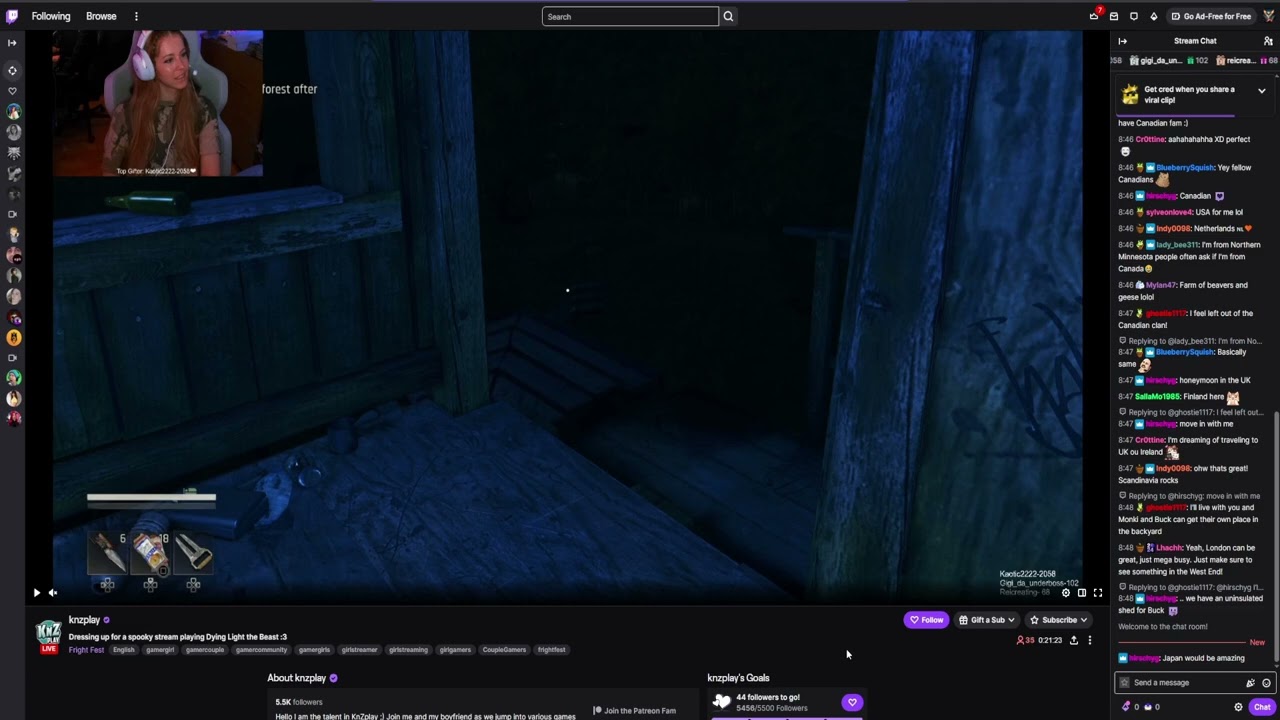Expand the left sidebar with arrow icon
This screenshot has width=1280, height=720.
[12, 42]
